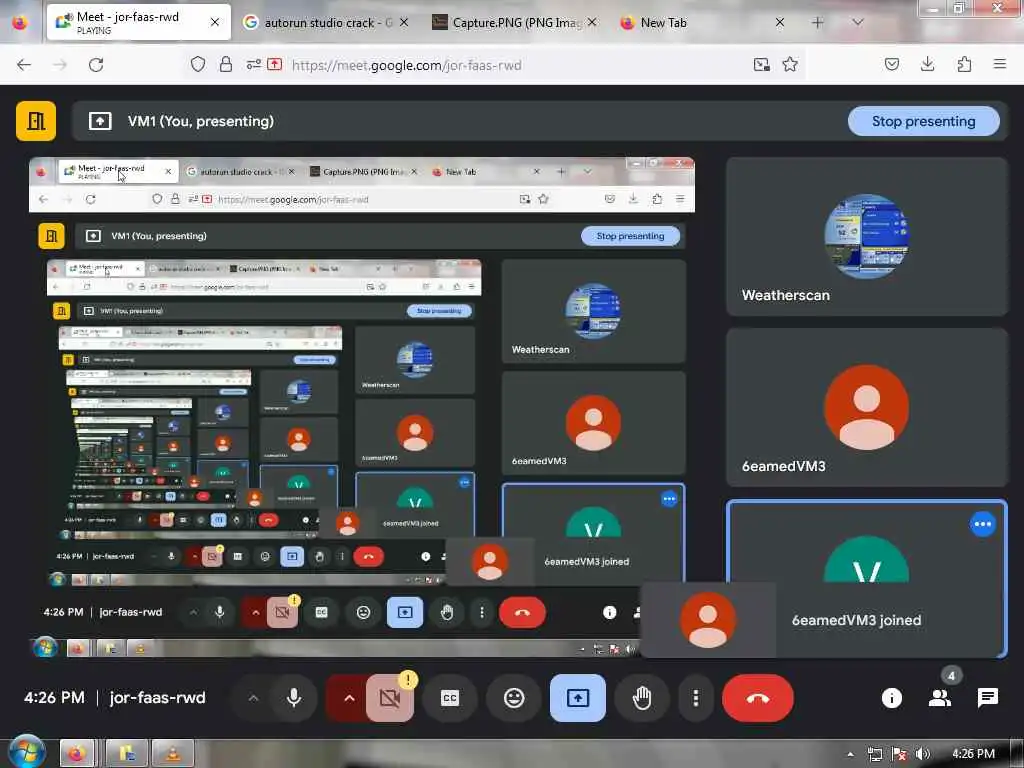Click the VLC cone taskbar icon
This screenshot has height=768, width=1024.
(x=172, y=754)
